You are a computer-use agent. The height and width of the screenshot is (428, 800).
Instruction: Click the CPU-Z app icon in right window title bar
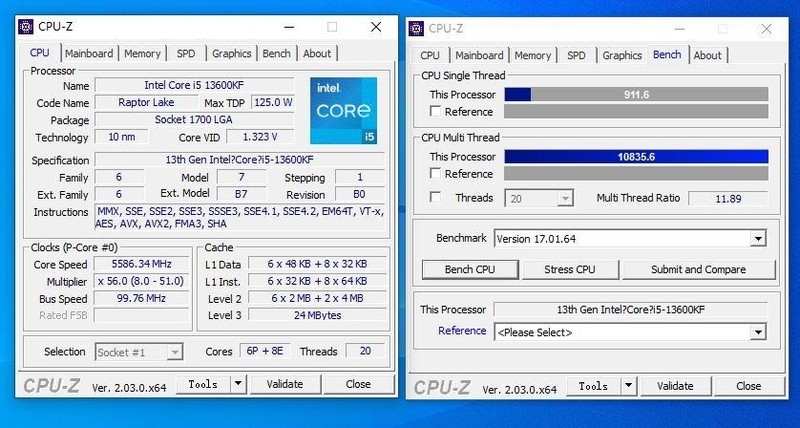(416, 29)
